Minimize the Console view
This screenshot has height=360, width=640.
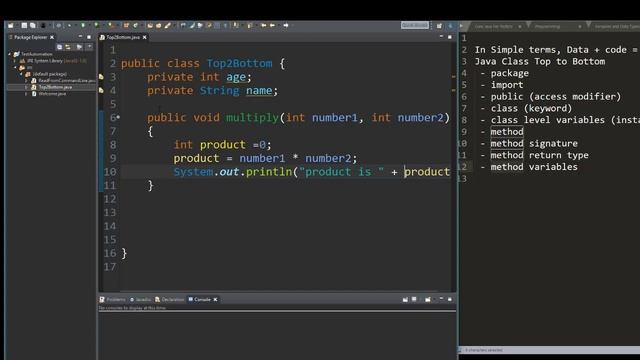coord(441,299)
